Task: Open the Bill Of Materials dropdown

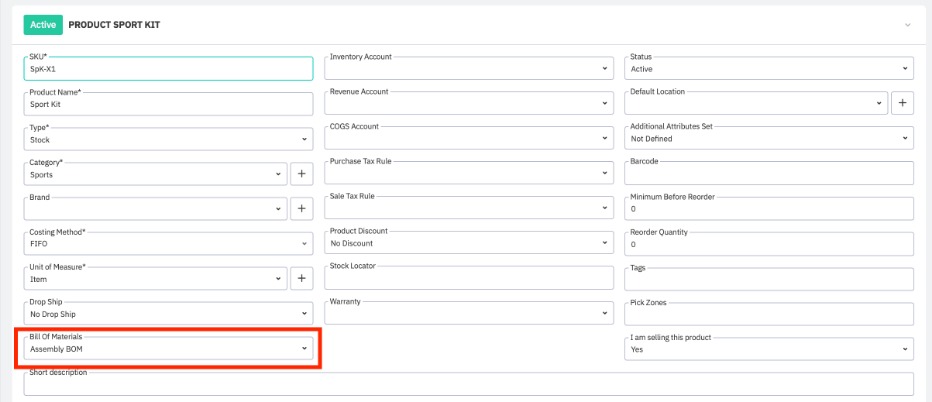Action: pyautogui.click(x=168, y=349)
